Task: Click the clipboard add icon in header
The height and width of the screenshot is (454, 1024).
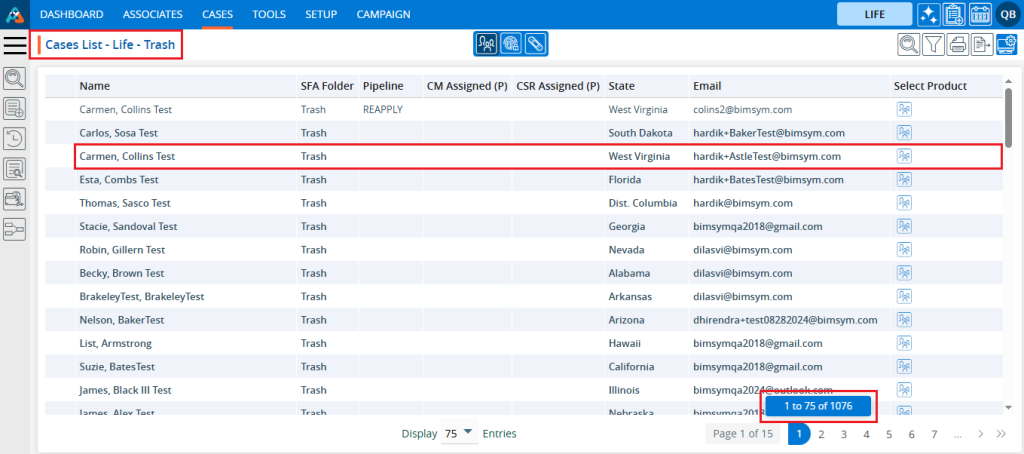Action: (953, 14)
